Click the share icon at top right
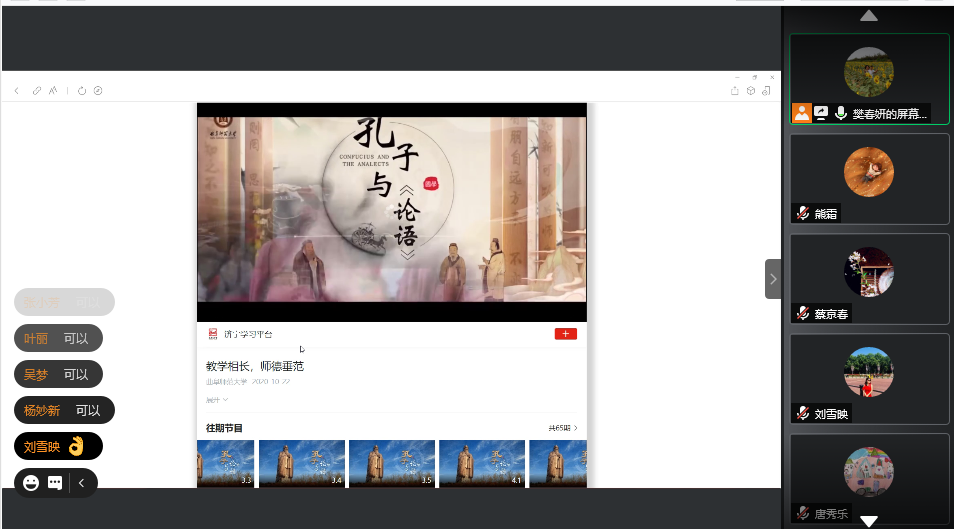 click(x=735, y=91)
